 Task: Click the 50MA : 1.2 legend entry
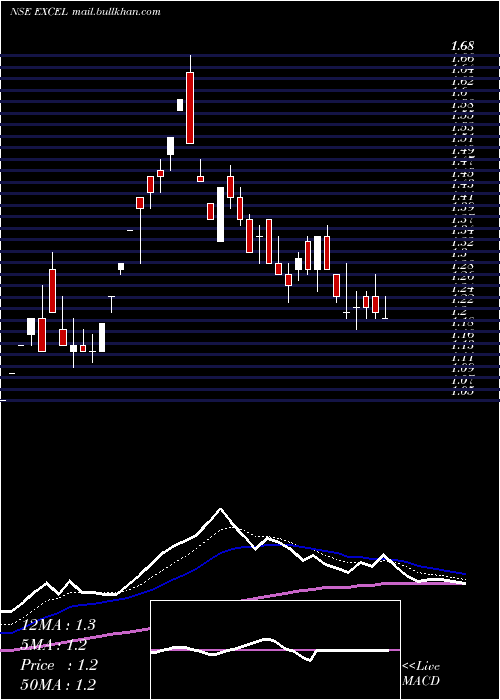(58, 684)
